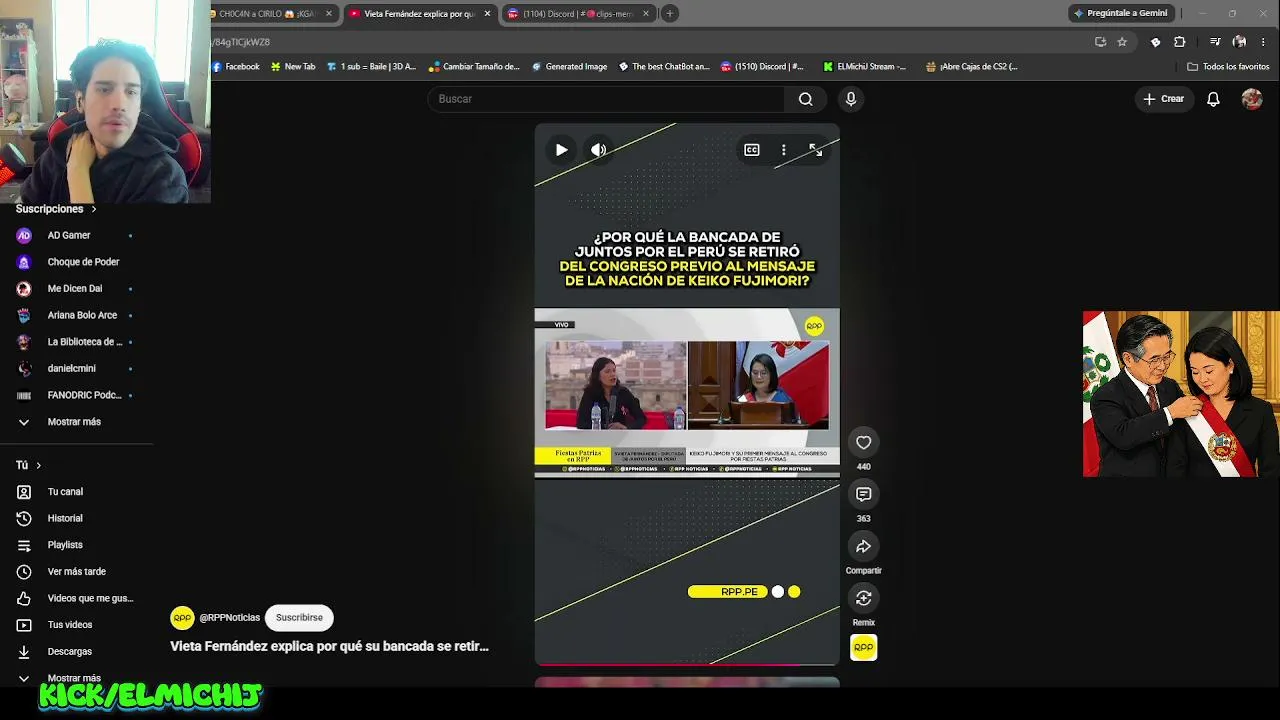Image resolution: width=1280 pixels, height=720 pixels.
Task: Open the Me Dicen Dal subscription
Action: (76, 288)
